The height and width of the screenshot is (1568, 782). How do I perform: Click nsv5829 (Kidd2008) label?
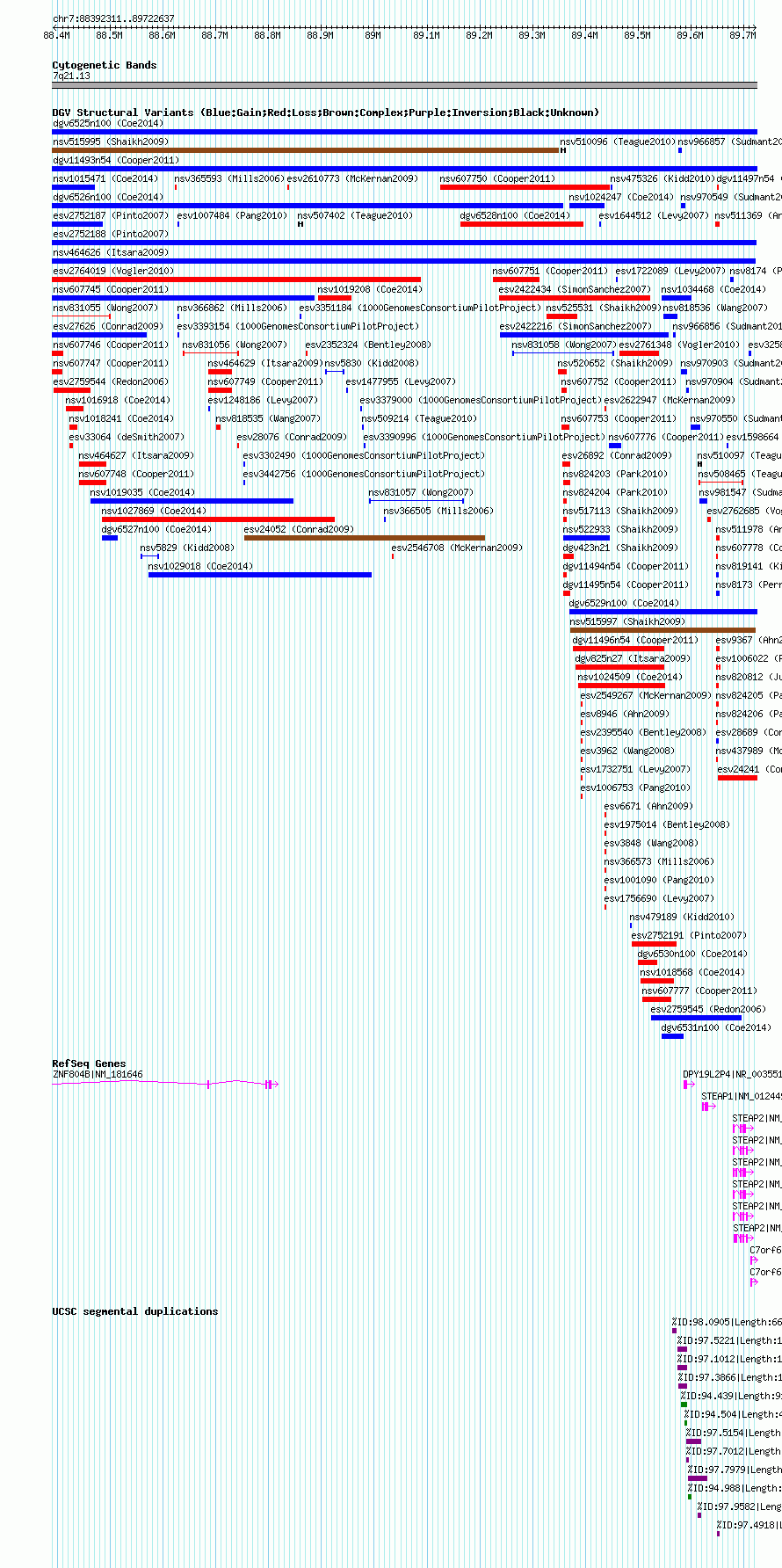point(188,548)
